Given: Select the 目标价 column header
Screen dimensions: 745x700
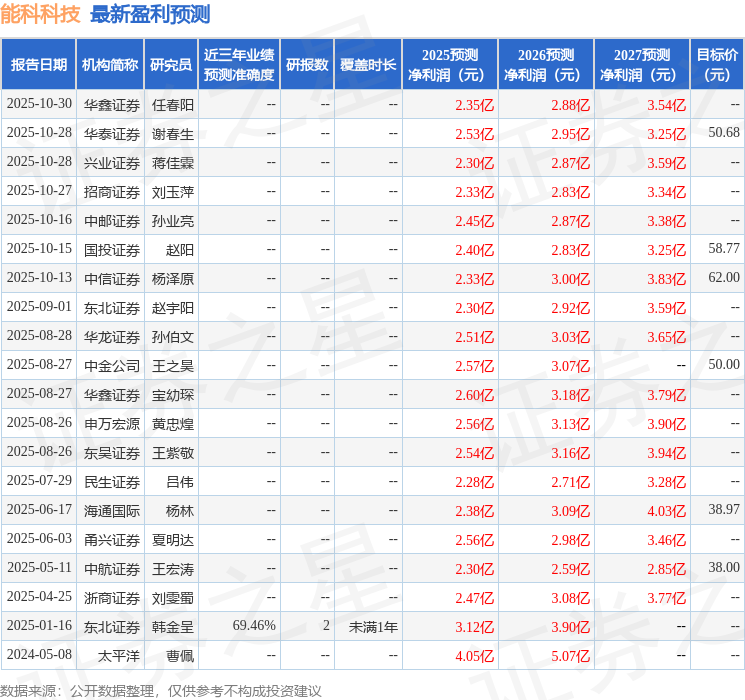Looking at the screenshot, I should pos(717,65).
